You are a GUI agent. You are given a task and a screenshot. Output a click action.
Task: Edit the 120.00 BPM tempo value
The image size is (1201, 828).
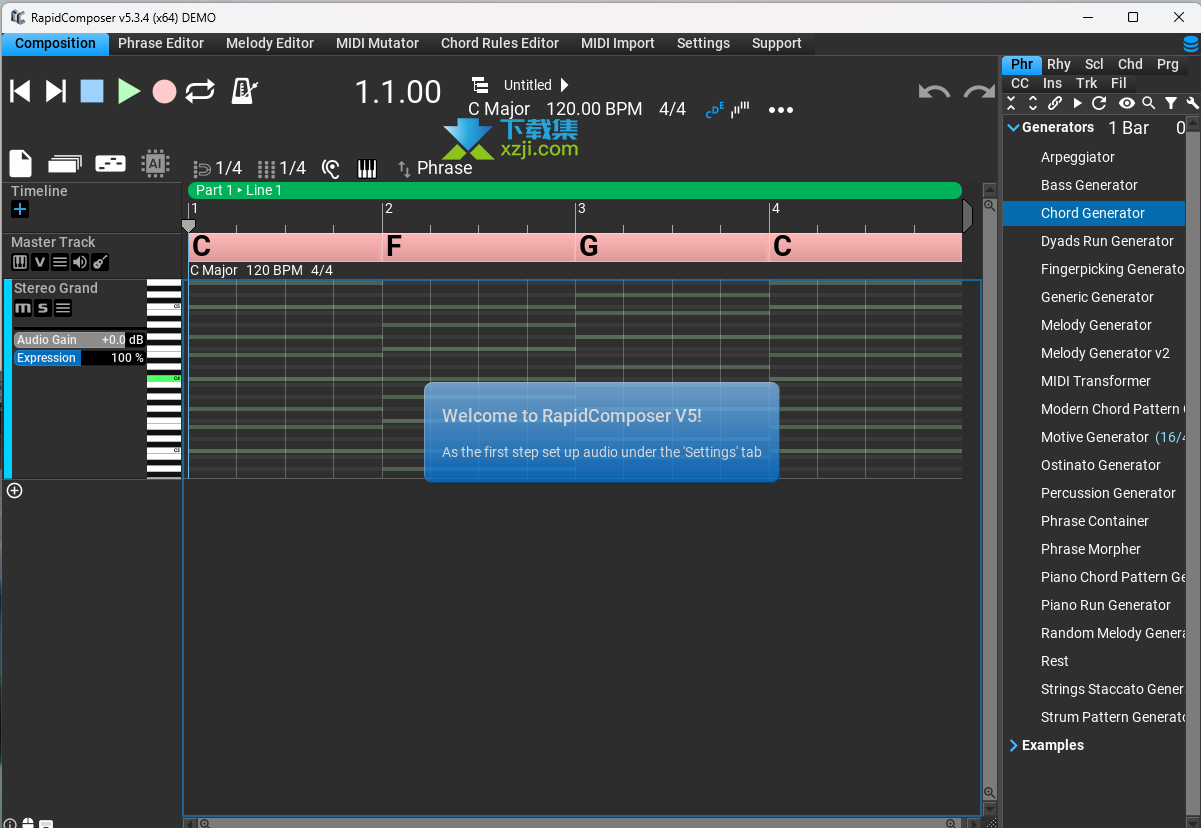click(594, 109)
